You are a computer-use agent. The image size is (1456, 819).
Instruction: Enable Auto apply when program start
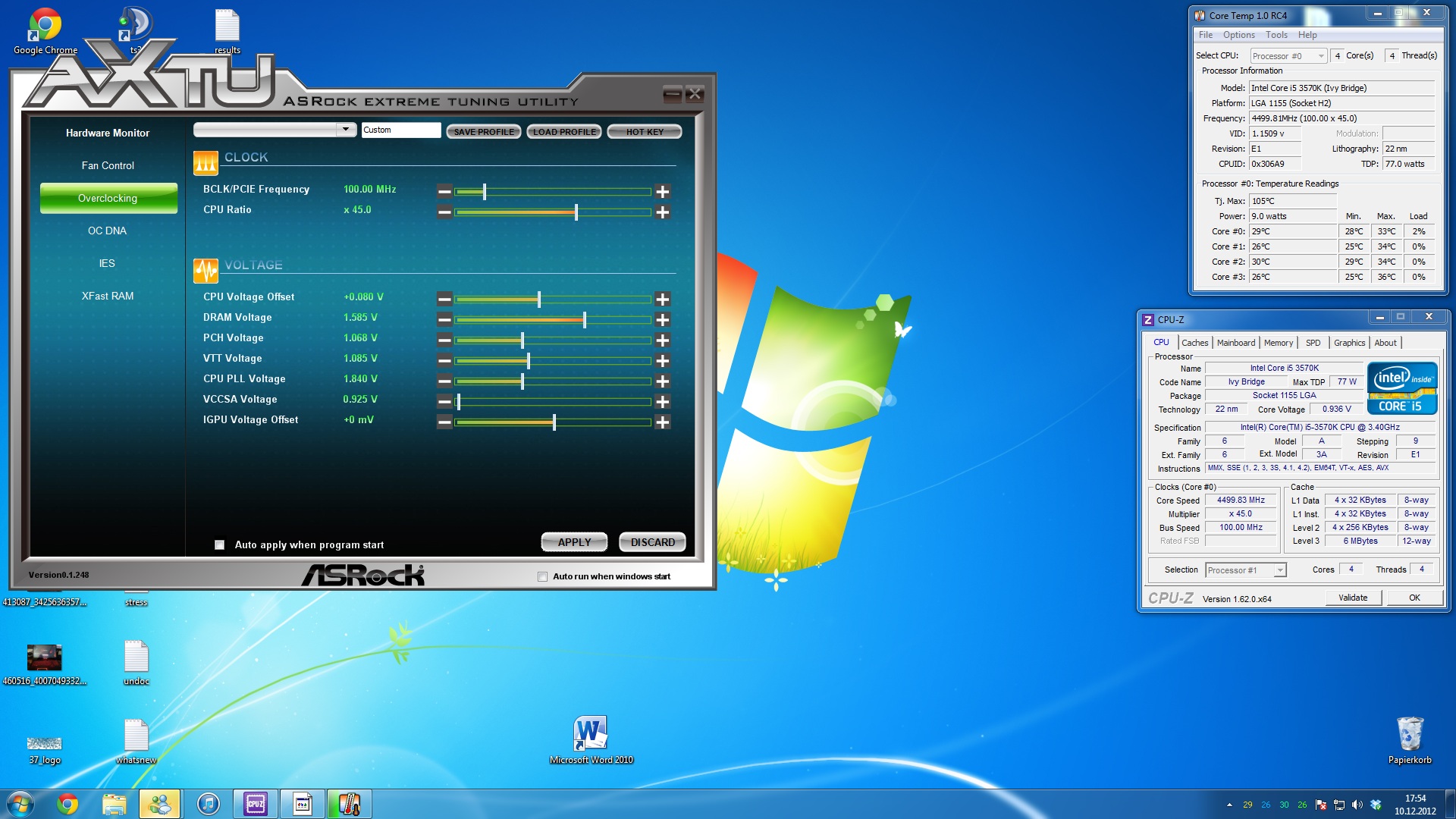point(220,544)
